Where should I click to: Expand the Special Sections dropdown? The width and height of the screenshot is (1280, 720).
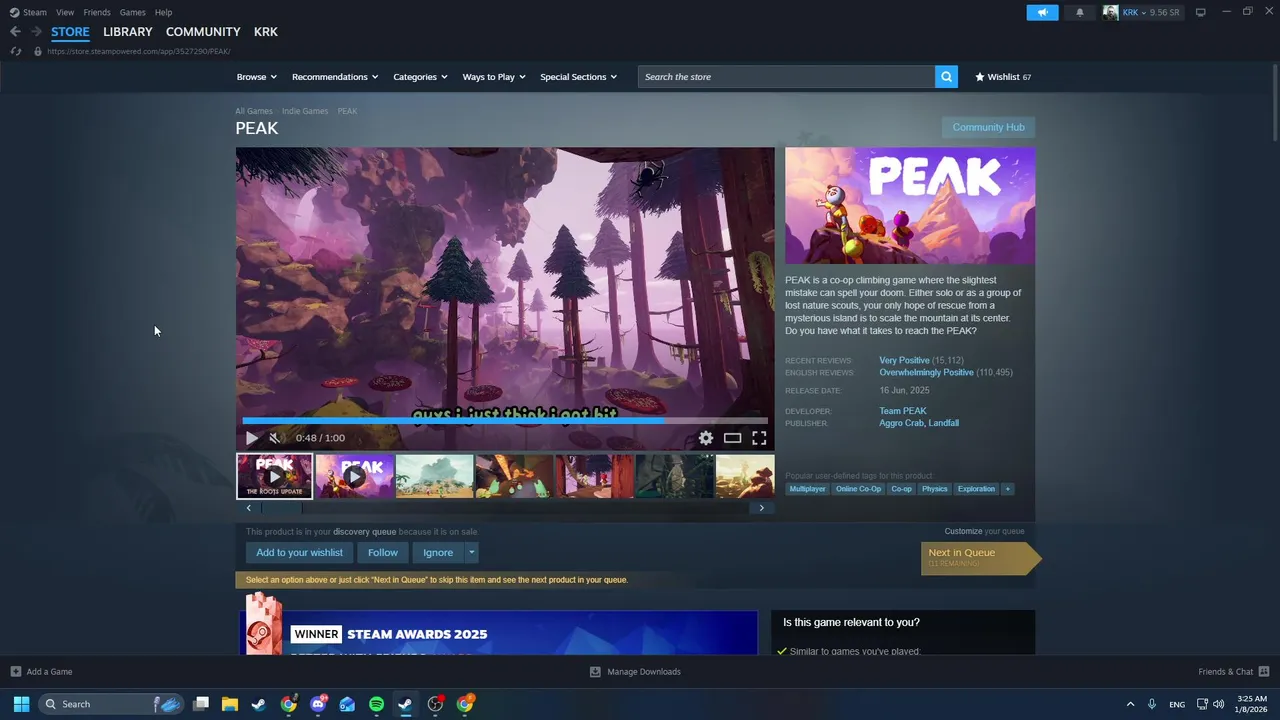579,77
